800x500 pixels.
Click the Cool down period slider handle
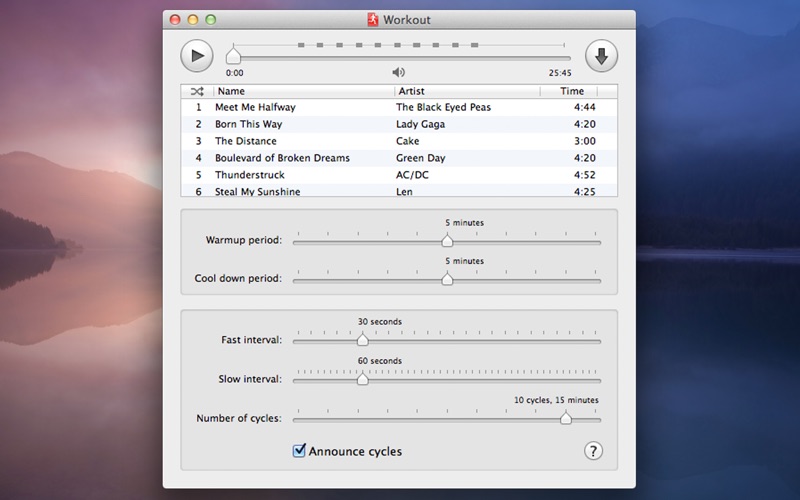(447, 279)
